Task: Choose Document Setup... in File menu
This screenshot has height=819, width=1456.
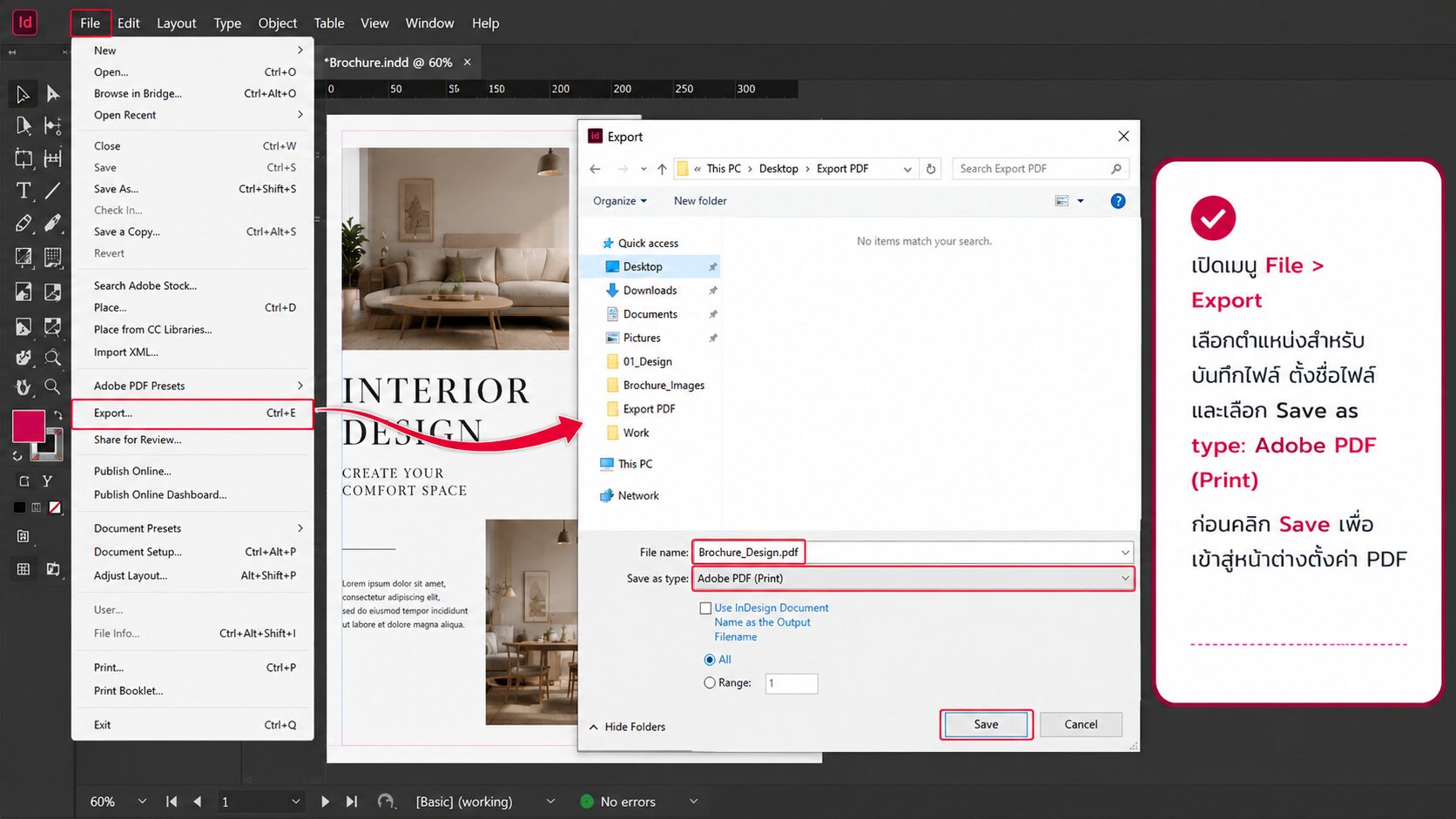Action: click(x=192, y=552)
